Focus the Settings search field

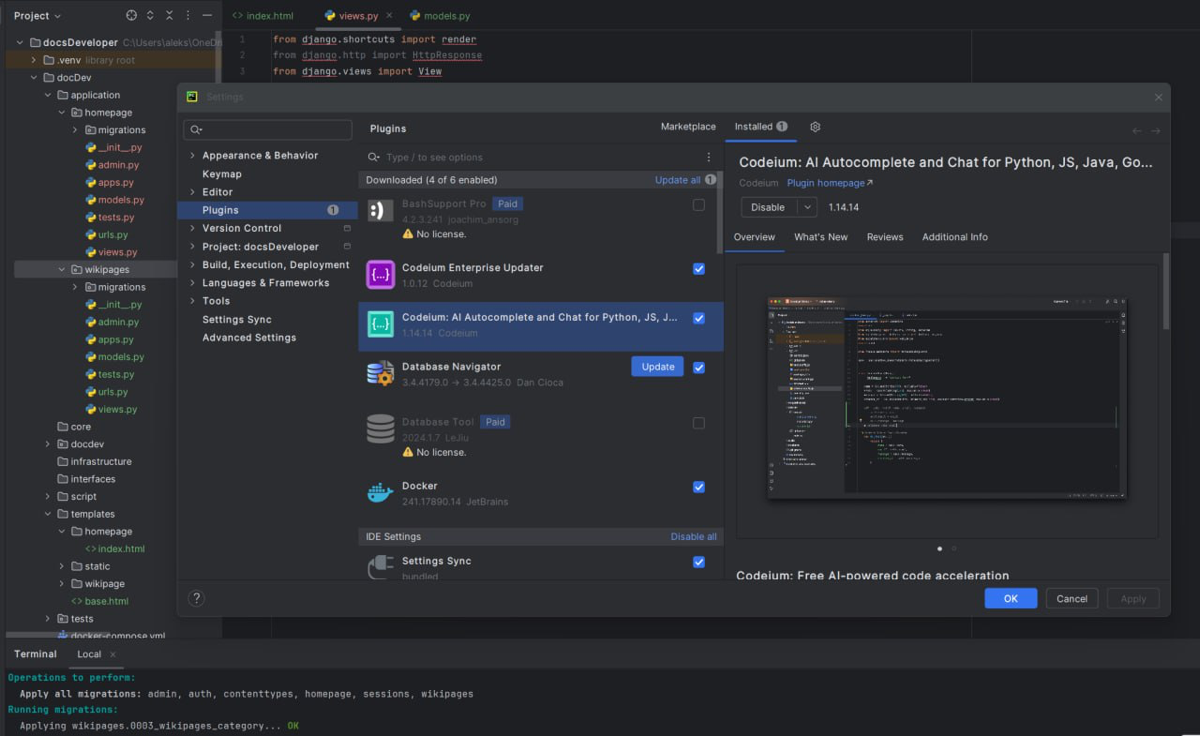pos(268,130)
